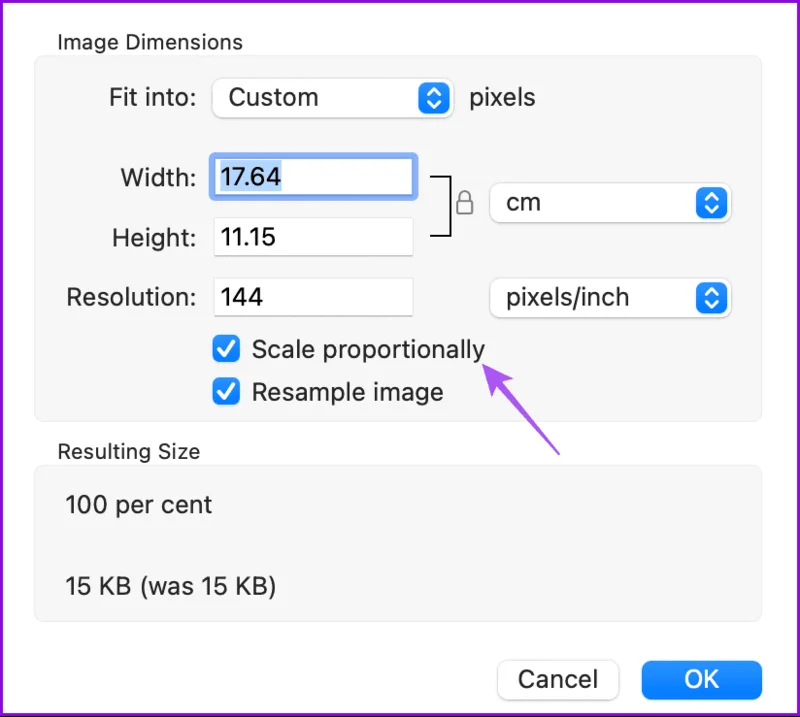Screen dimensions: 800x717
Task: Click the Width label
Action: 158,178
